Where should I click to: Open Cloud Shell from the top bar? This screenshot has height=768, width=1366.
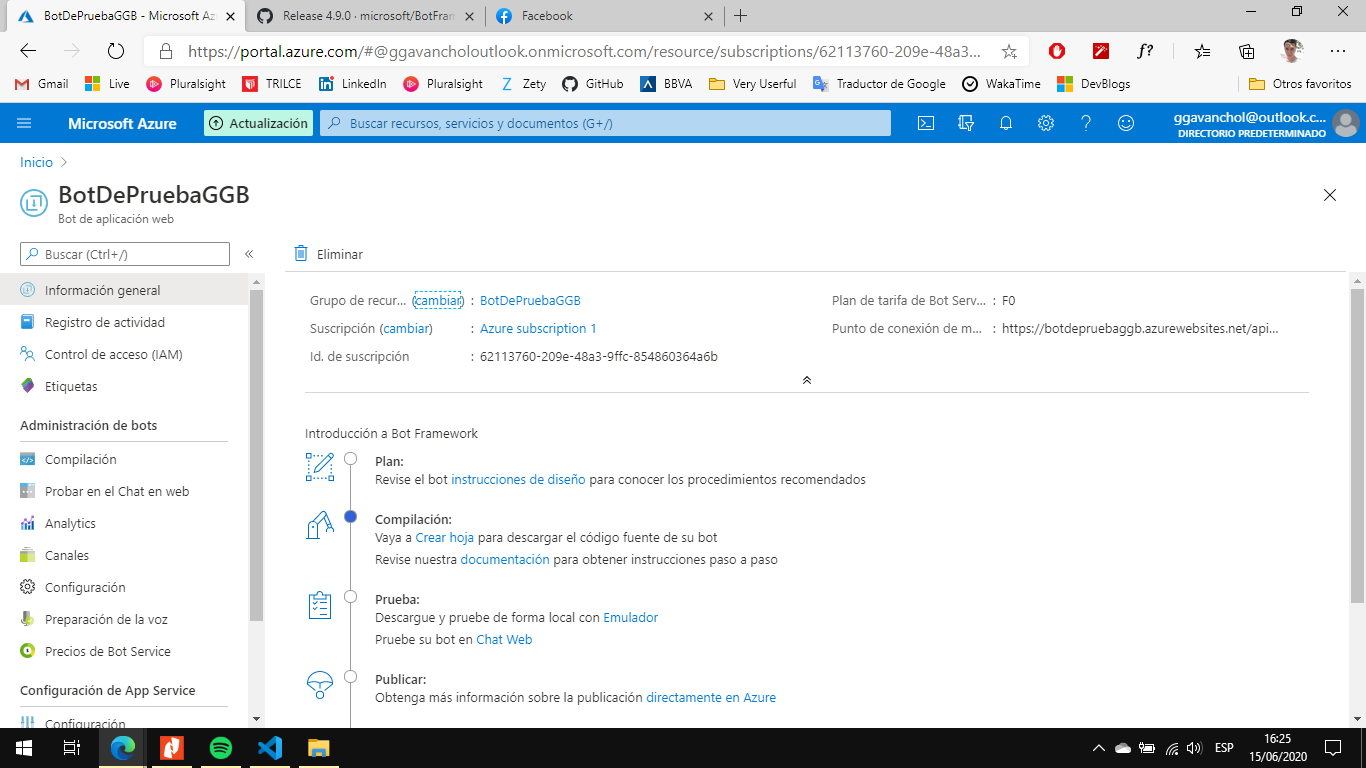926,123
